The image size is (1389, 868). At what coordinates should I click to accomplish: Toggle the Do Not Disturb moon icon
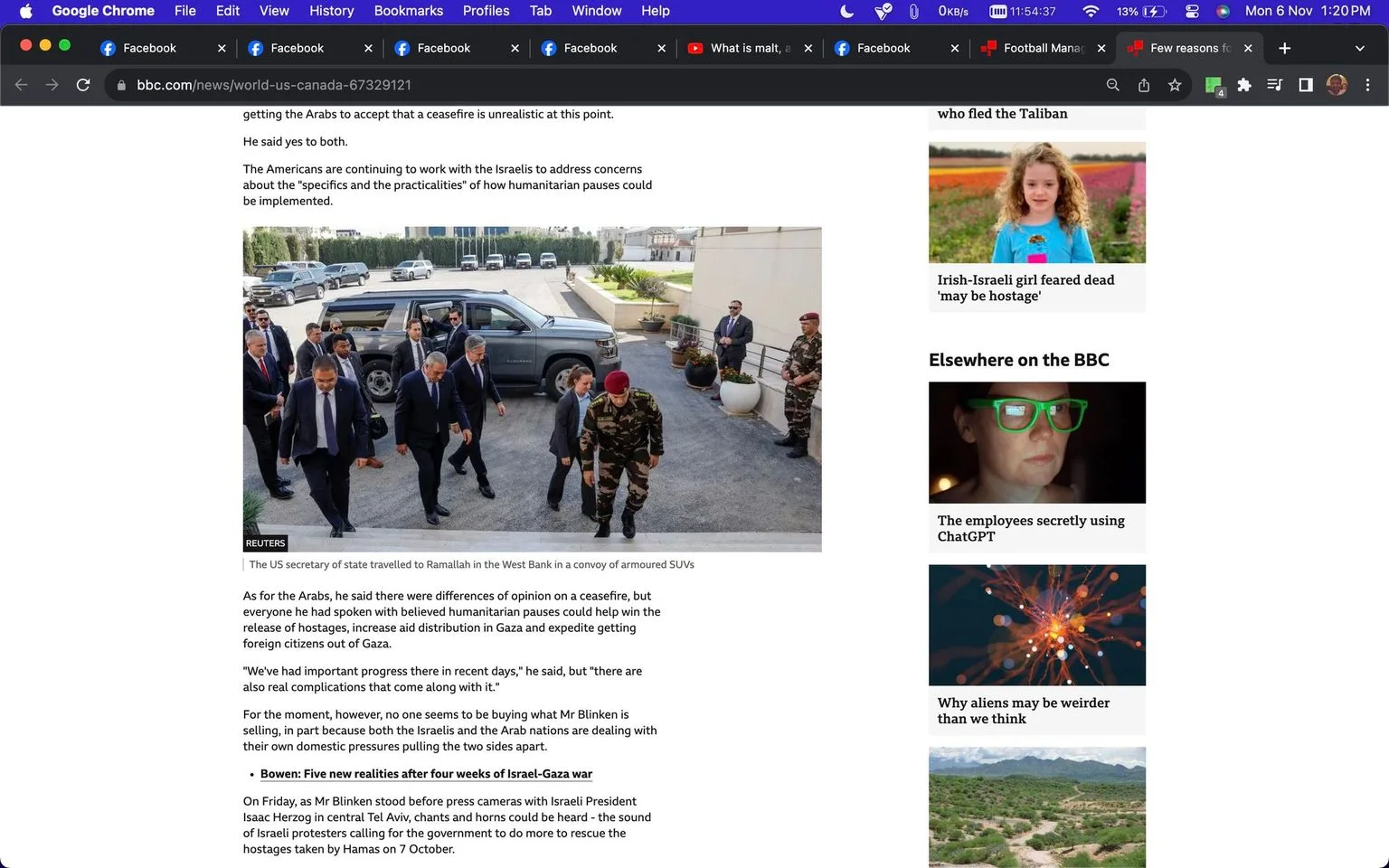click(847, 11)
